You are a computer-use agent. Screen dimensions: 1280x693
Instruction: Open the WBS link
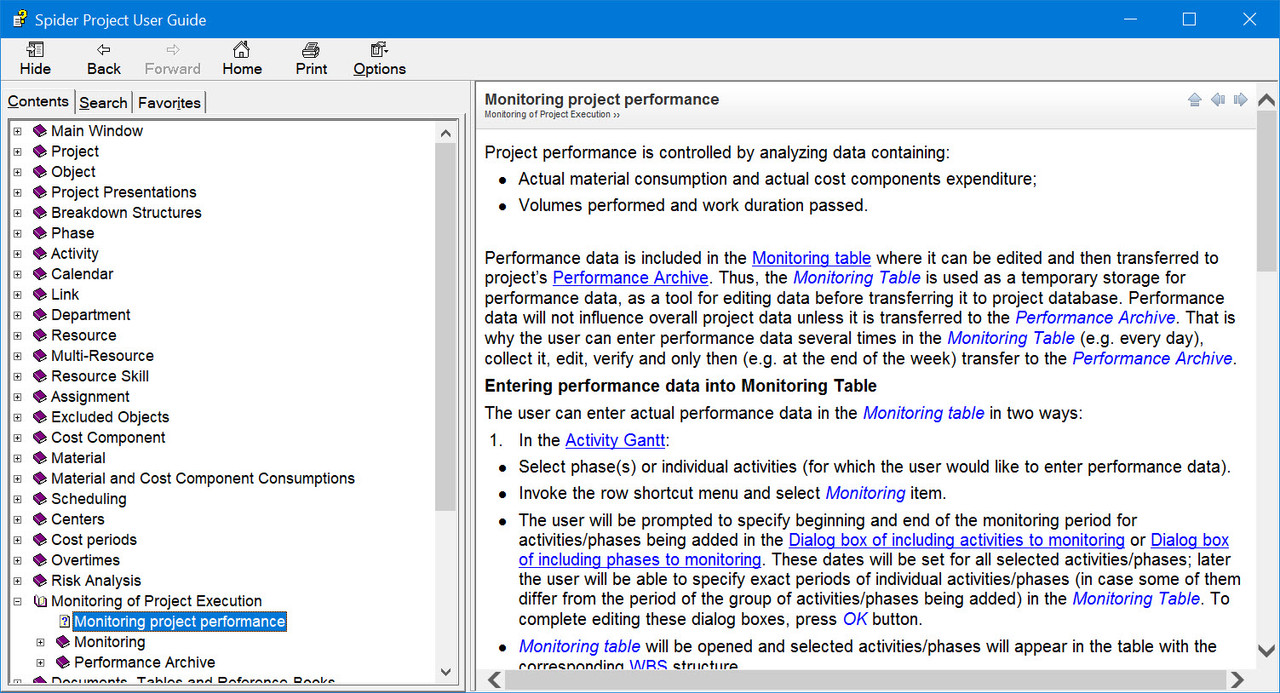tap(648, 666)
